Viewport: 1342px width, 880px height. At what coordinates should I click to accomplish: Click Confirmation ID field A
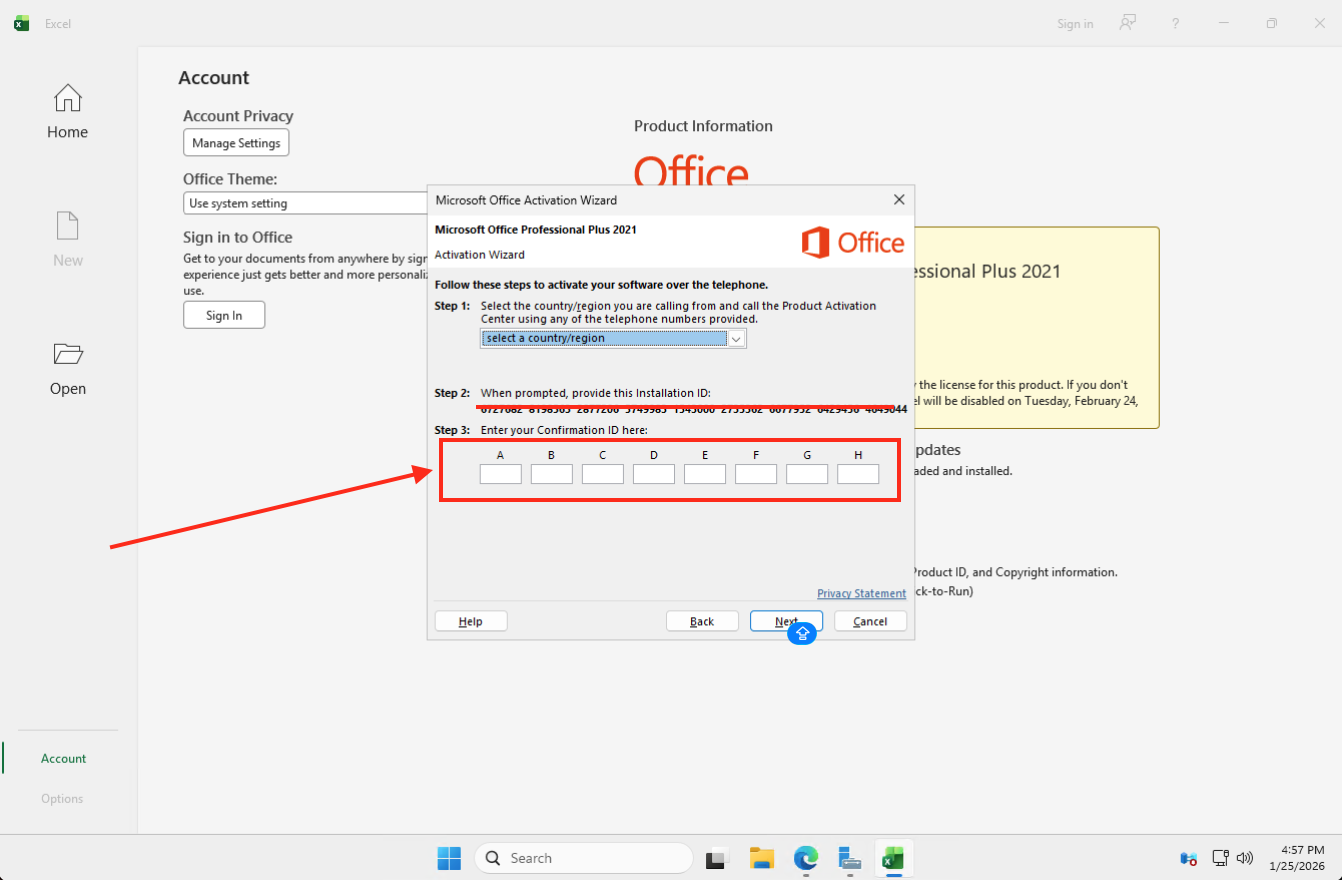coord(500,474)
